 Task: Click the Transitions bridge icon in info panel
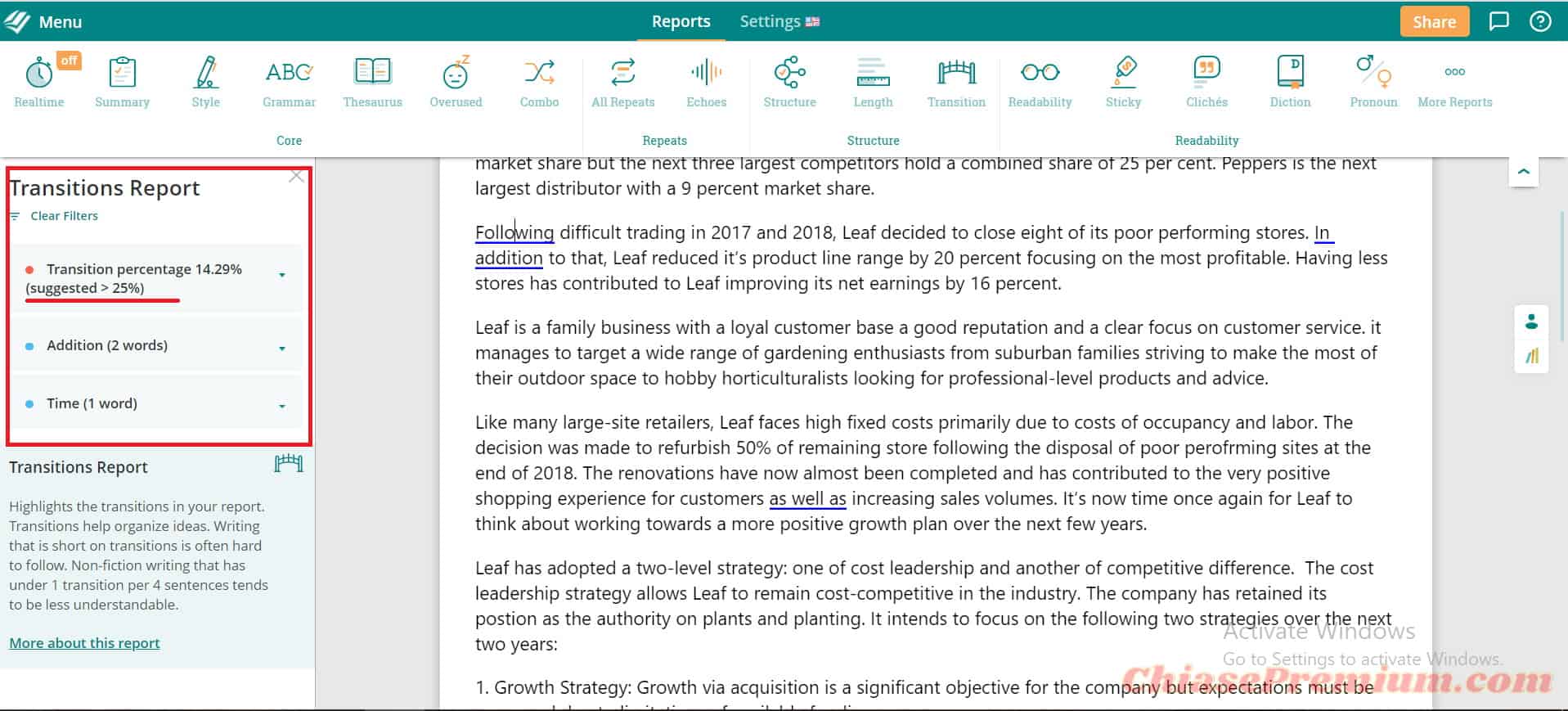pyautogui.click(x=288, y=465)
